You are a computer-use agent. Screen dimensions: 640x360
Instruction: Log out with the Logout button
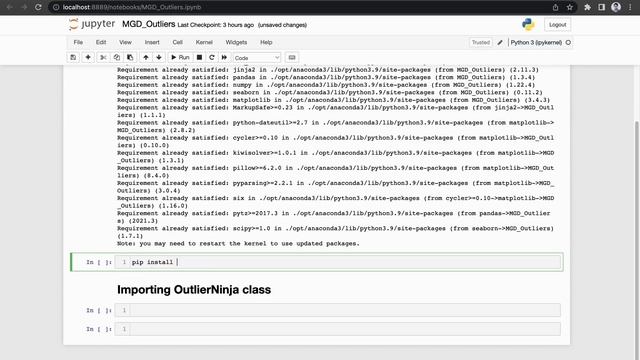point(558,25)
